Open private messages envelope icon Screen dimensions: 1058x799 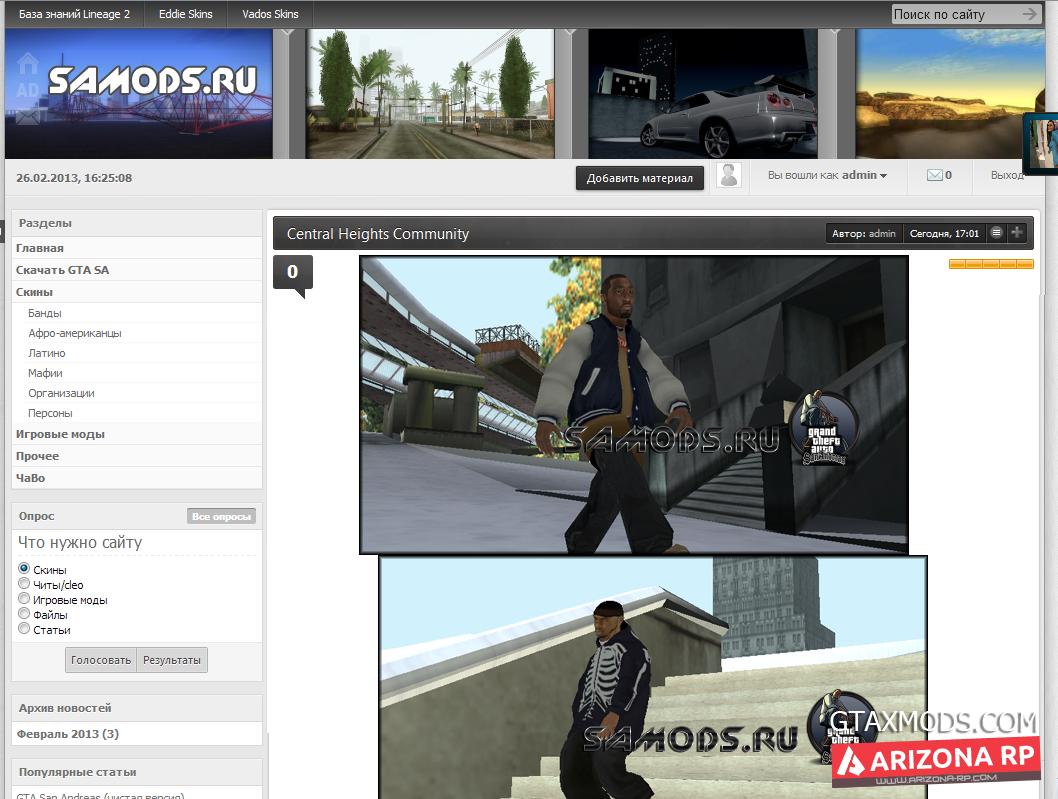coord(935,175)
